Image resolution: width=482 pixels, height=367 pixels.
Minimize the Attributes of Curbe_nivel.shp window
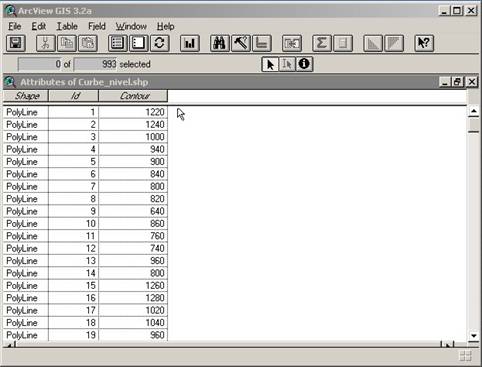[444, 82]
